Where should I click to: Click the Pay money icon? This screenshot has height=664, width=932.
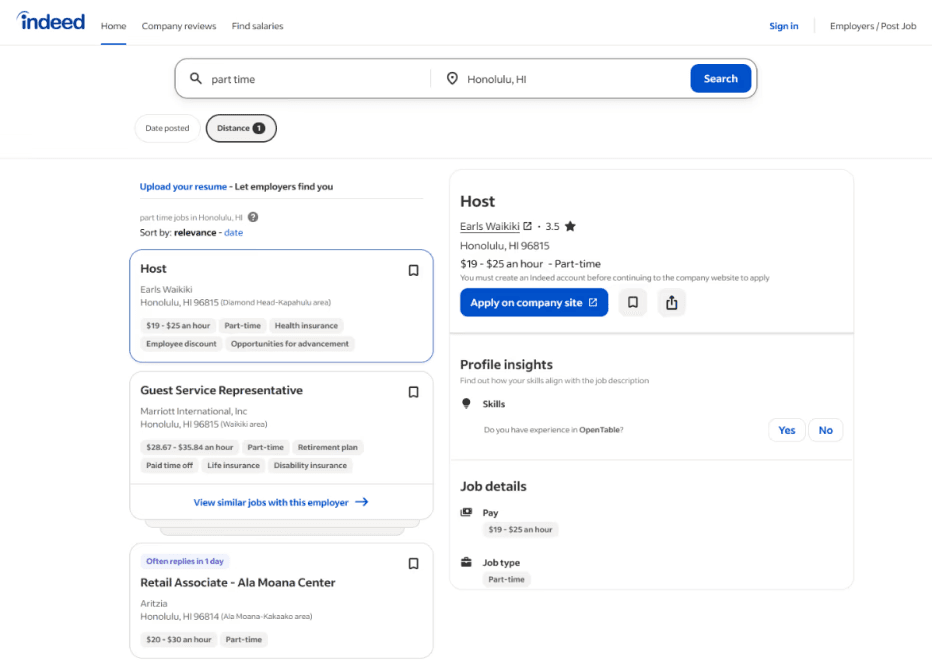pos(467,512)
